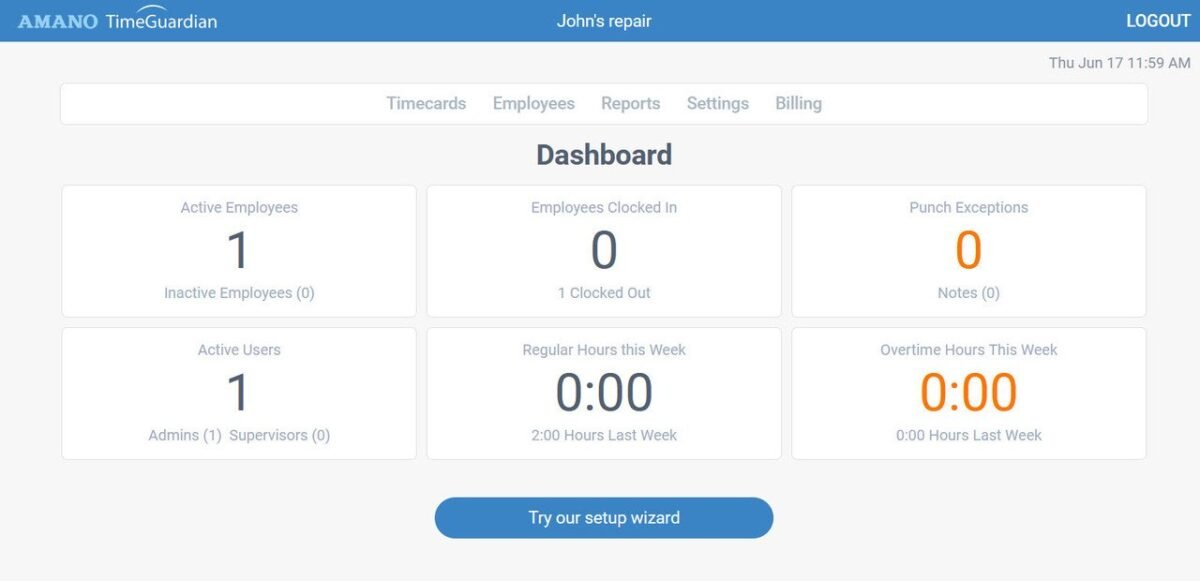Image resolution: width=1200 pixels, height=581 pixels.
Task: Open the Billing page
Action: pyautogui.click(x=798, y=104)
